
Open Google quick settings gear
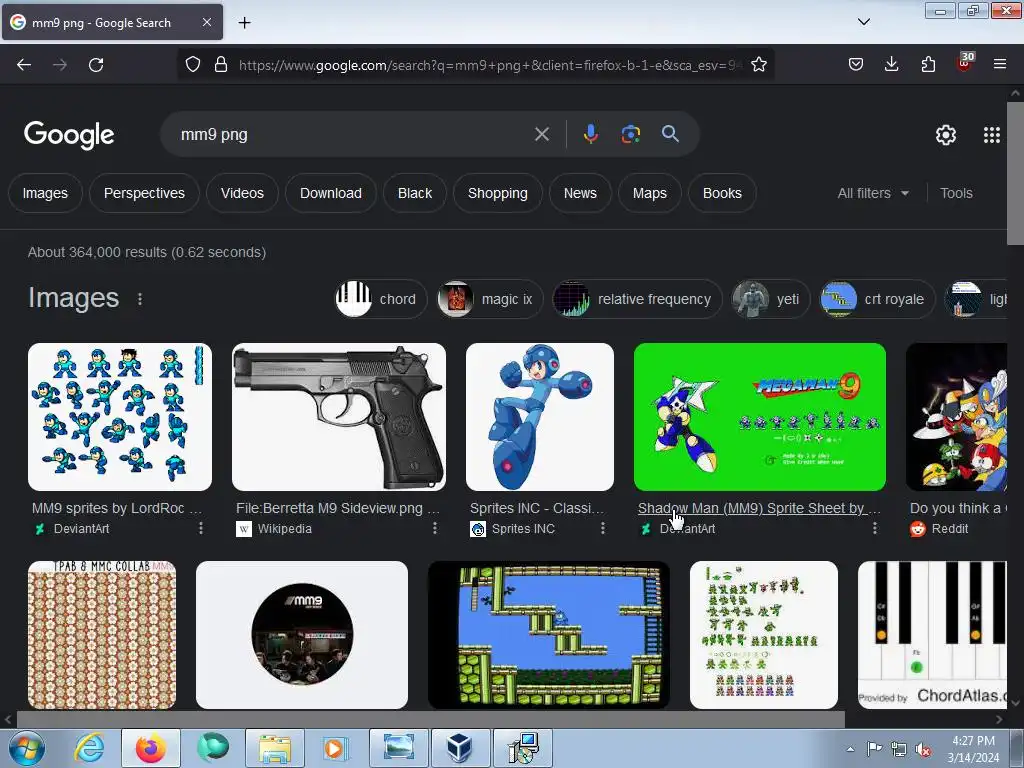coord(946,135)
